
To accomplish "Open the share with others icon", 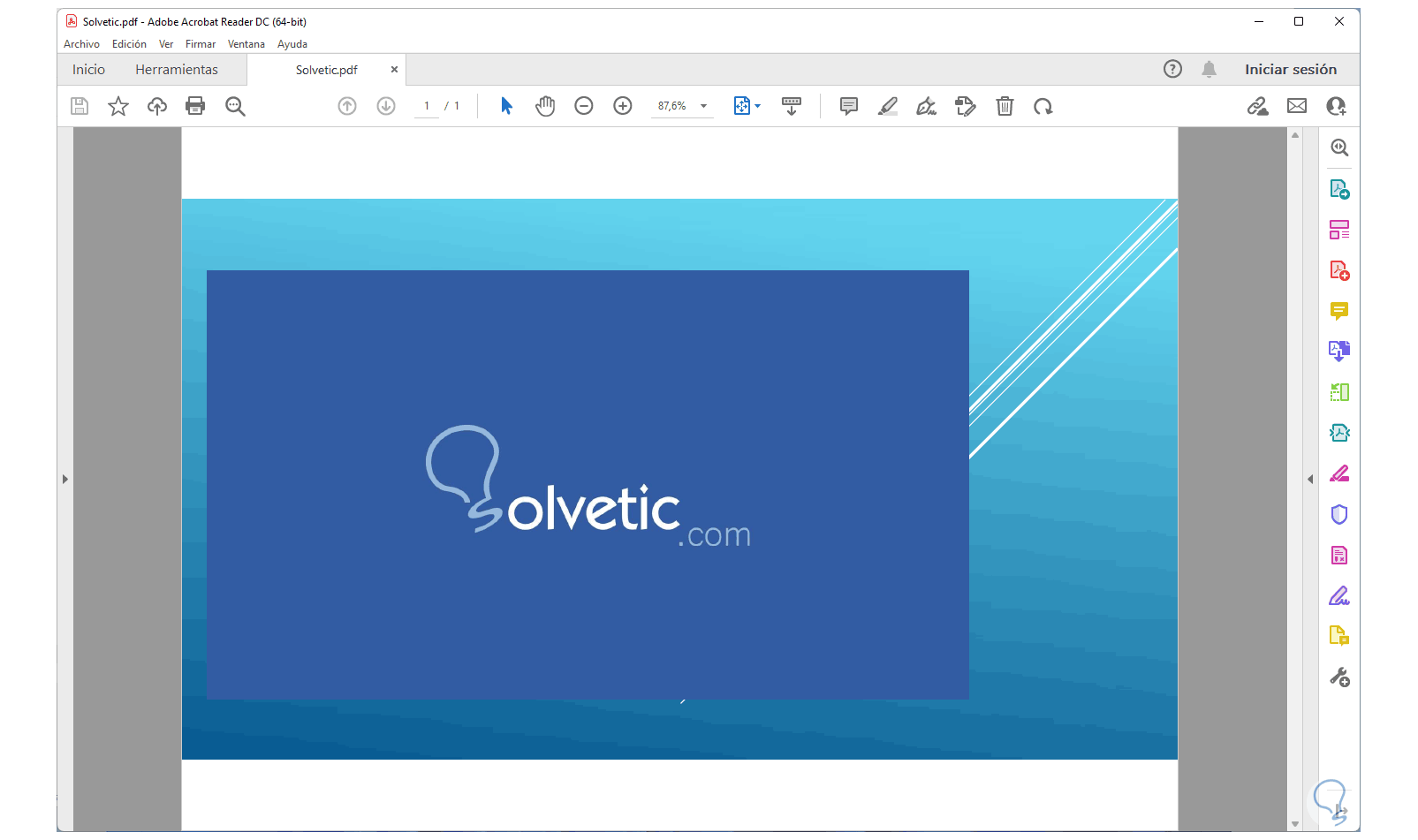I will [x=1336, y=106].
